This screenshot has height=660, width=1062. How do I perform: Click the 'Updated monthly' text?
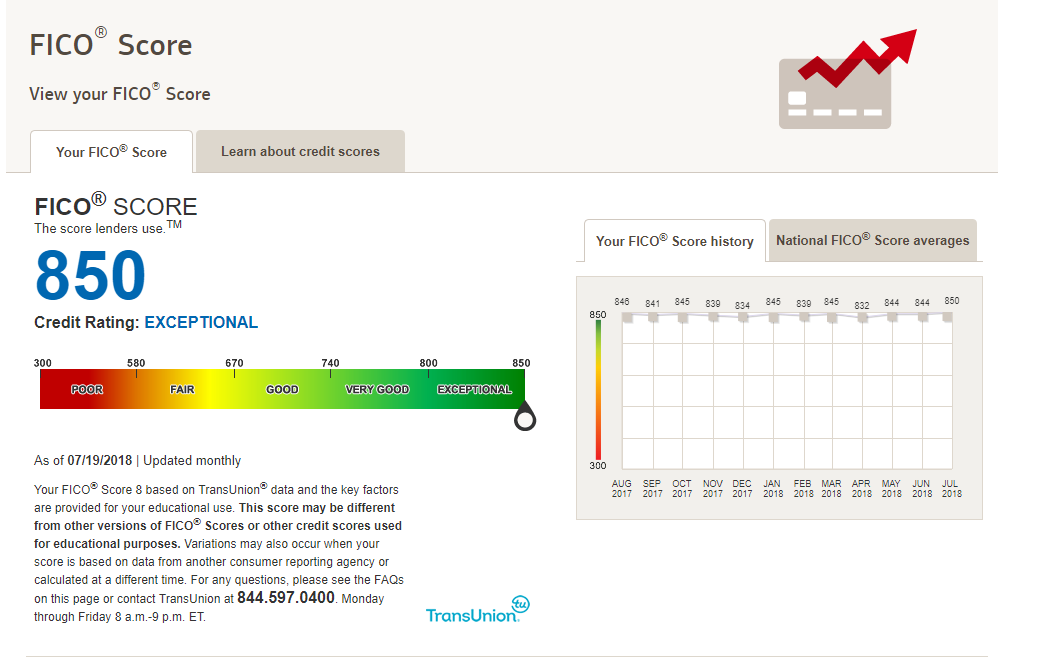pos(192,460)
